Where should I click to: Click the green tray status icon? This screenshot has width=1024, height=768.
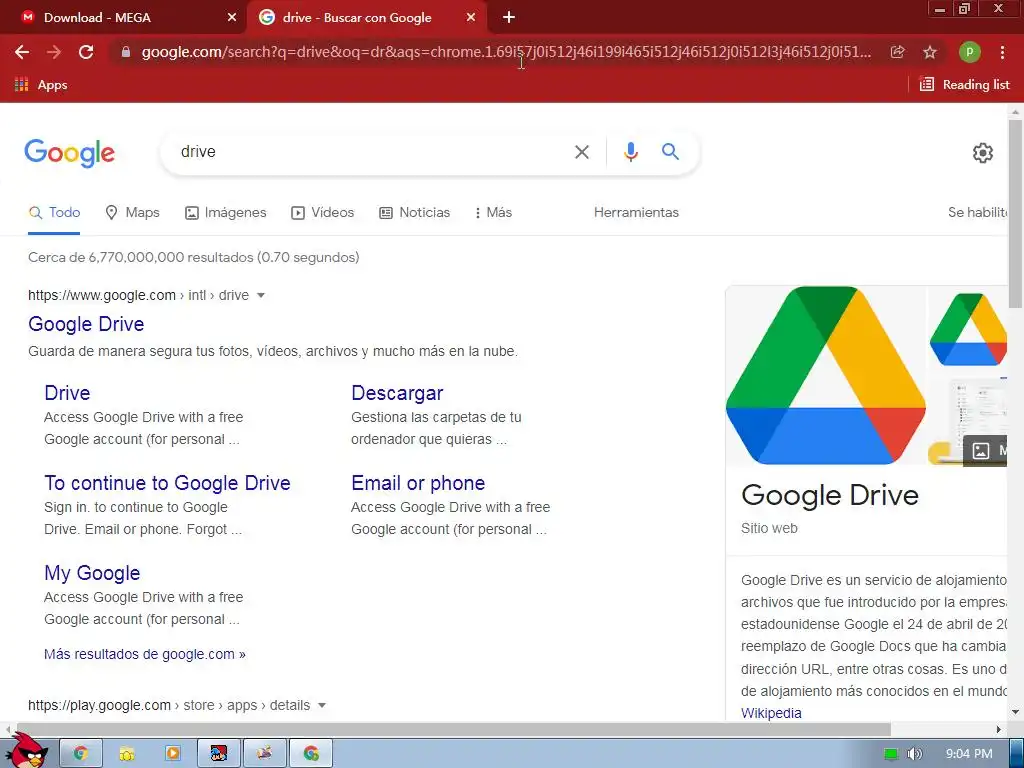890,754
